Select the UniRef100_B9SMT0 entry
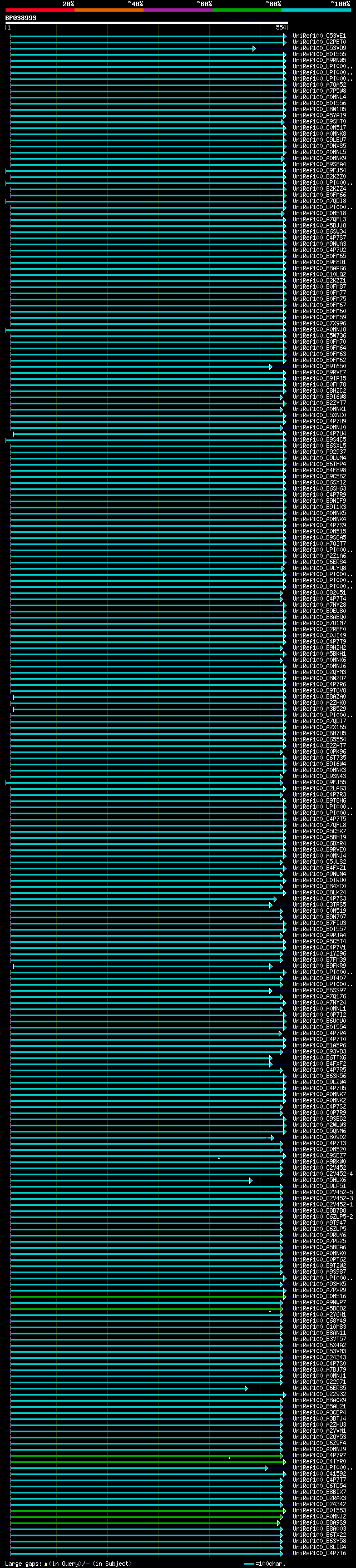356x1568 pixels. (319, 121)
